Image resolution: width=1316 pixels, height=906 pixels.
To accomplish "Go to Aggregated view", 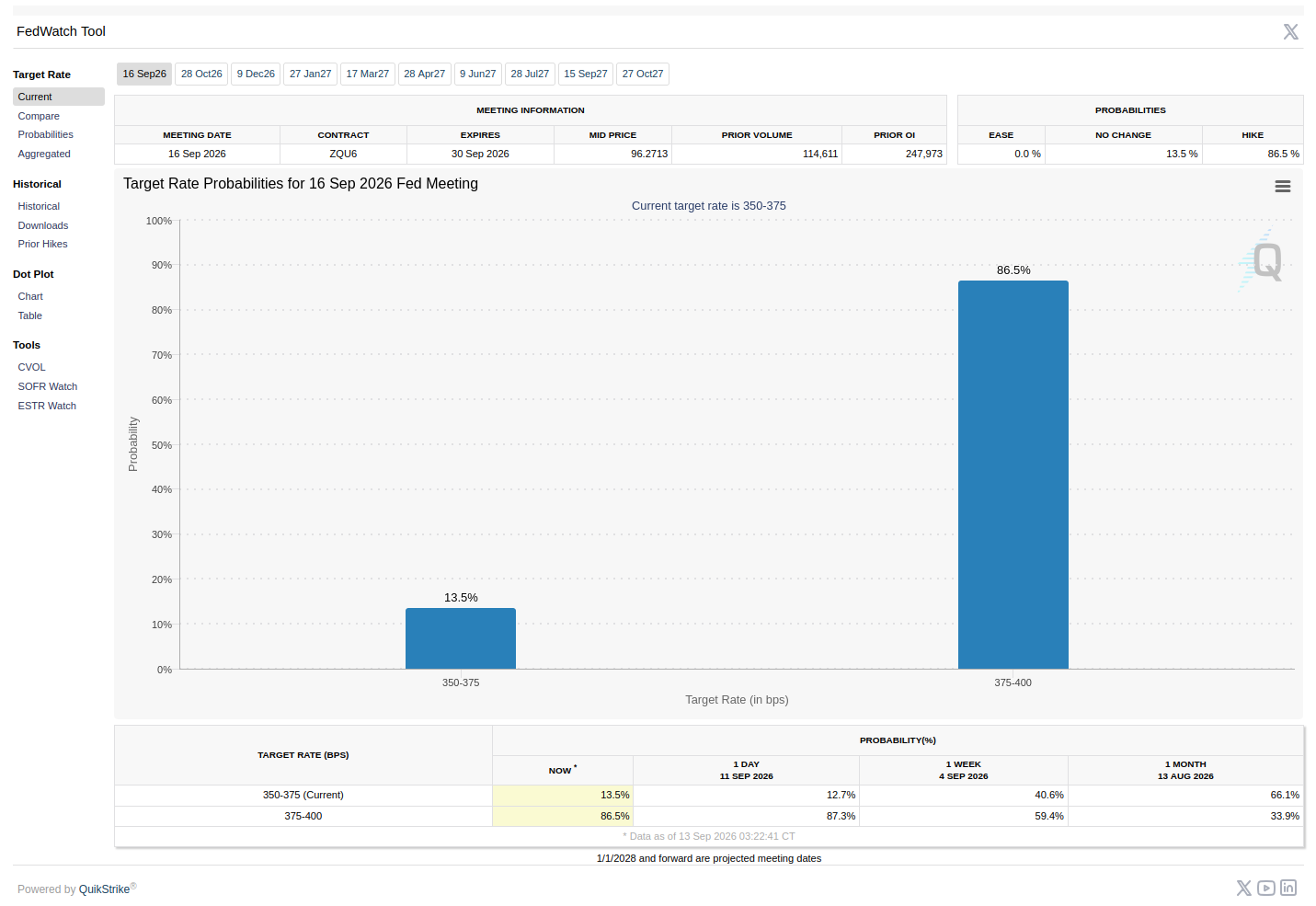I will [x=44, y=154].
